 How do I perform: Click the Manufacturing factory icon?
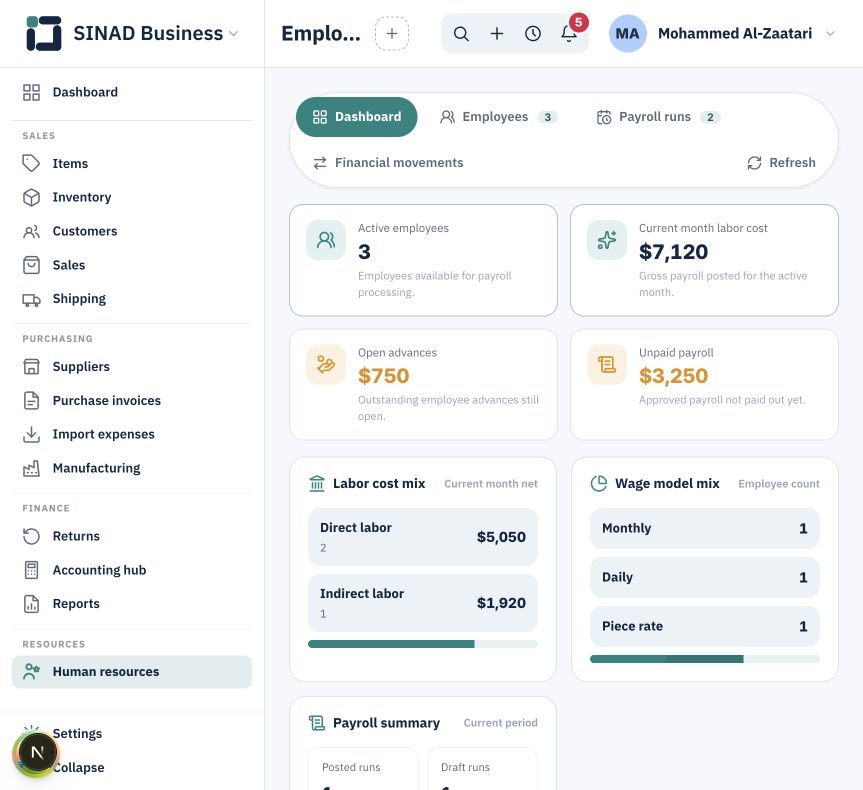[31, 468]
